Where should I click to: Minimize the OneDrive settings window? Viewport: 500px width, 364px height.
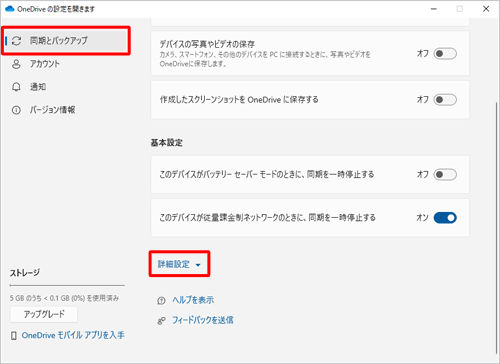tap(434, 9)
